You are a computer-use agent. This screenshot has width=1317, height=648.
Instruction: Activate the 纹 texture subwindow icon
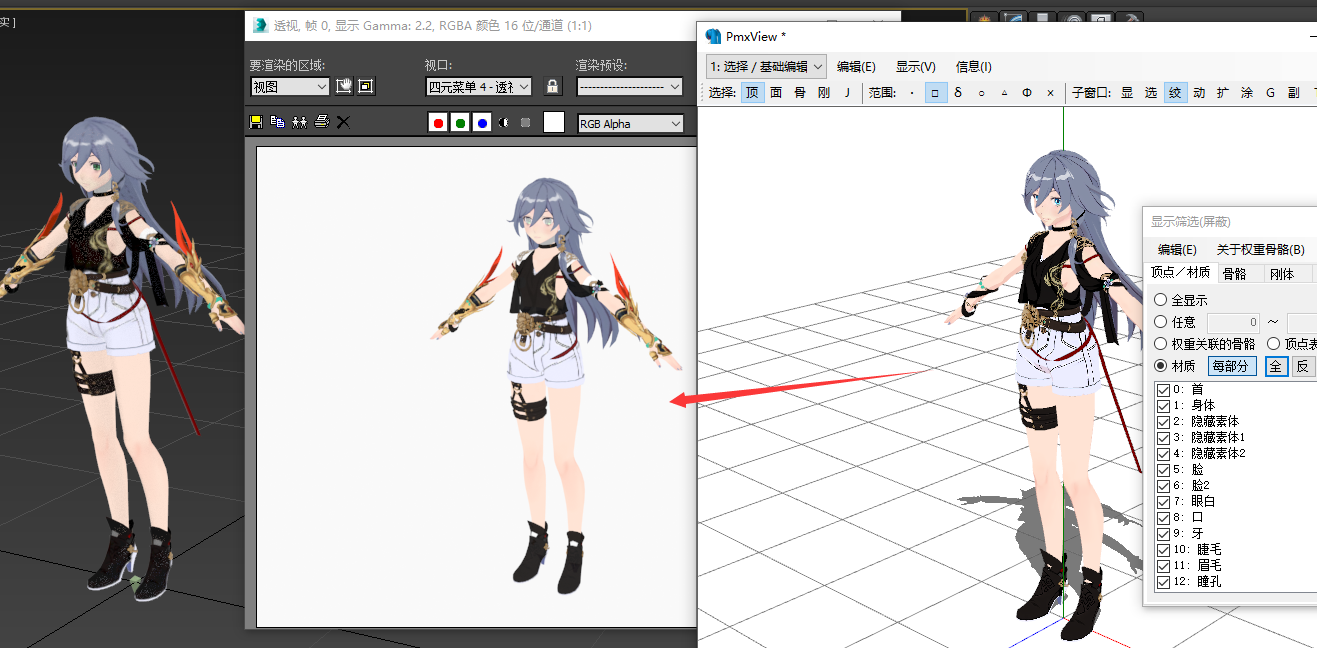point(1175,92)
